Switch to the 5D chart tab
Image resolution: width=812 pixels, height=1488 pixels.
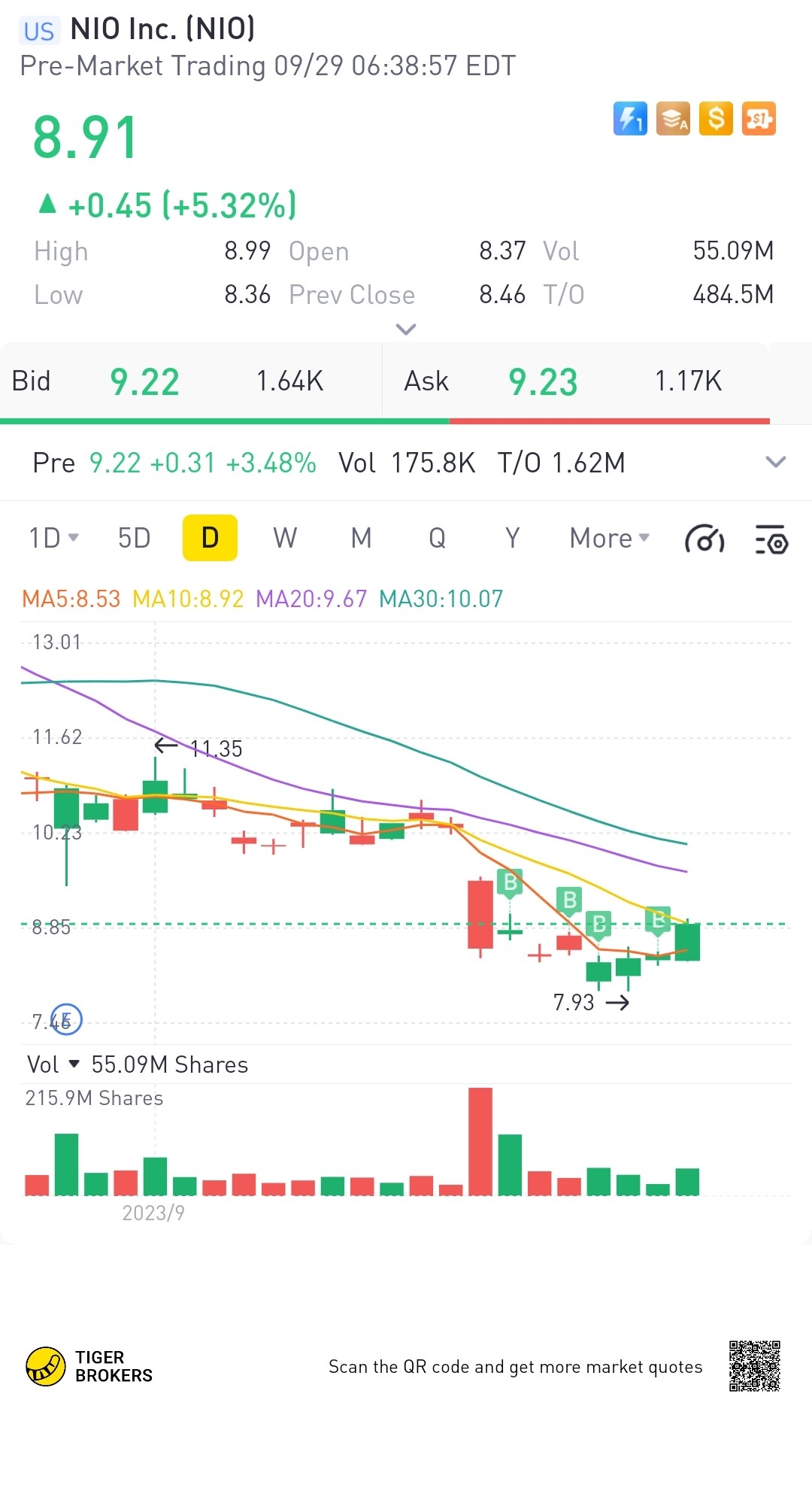[x=135, y=539]
